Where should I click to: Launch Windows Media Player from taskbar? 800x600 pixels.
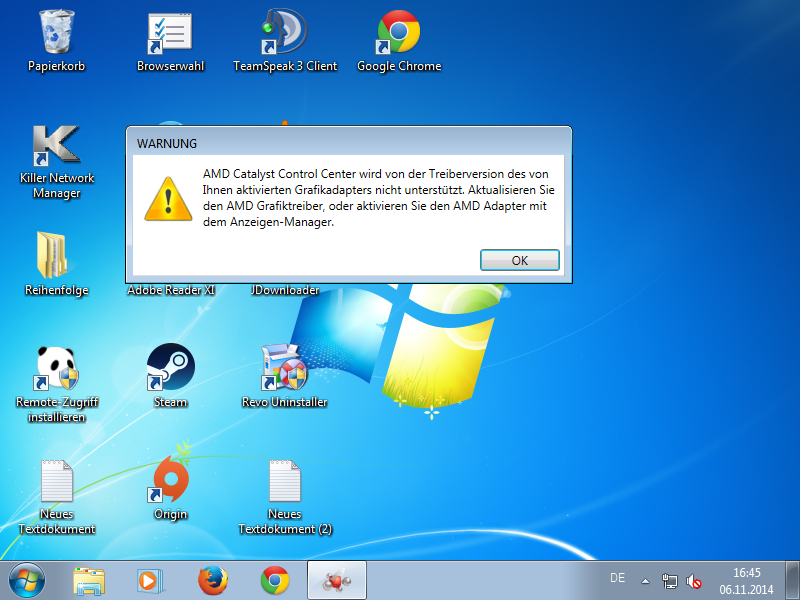150,581
